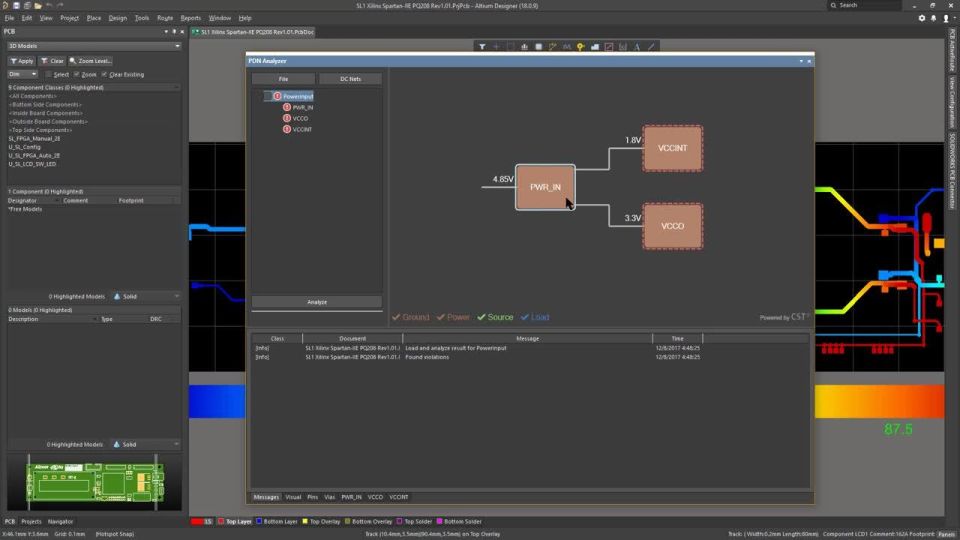Image resolution: width=960 pixels, height=540 pixels.
Task: Pin the PCB panel
Action: click(x=174, y=31)
